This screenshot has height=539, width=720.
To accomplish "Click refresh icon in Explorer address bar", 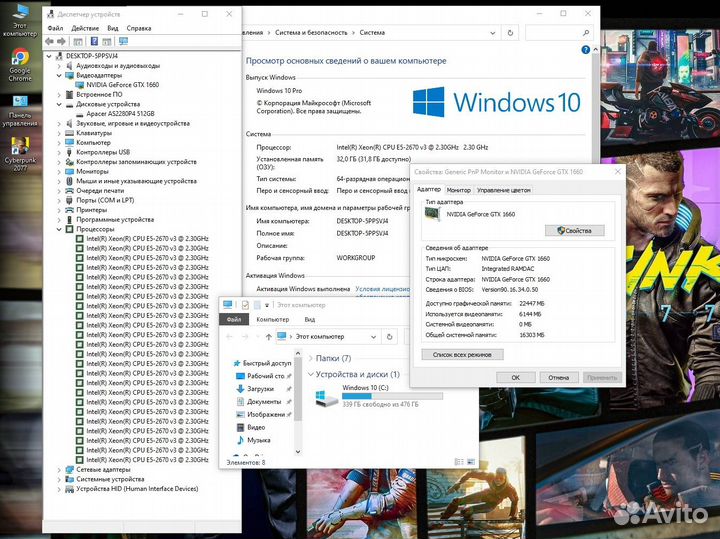I will point(389,337).
